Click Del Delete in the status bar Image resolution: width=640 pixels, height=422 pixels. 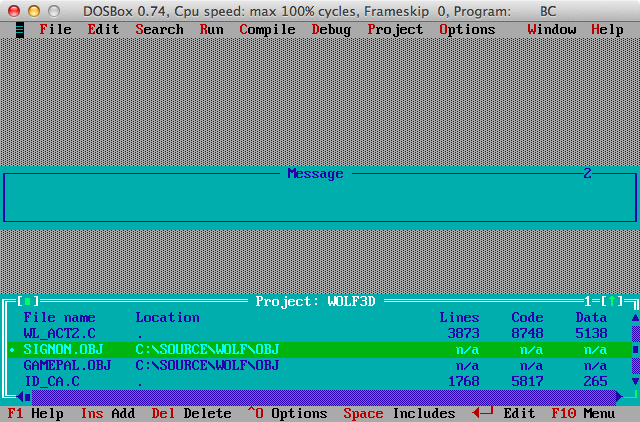coord(191,413)
